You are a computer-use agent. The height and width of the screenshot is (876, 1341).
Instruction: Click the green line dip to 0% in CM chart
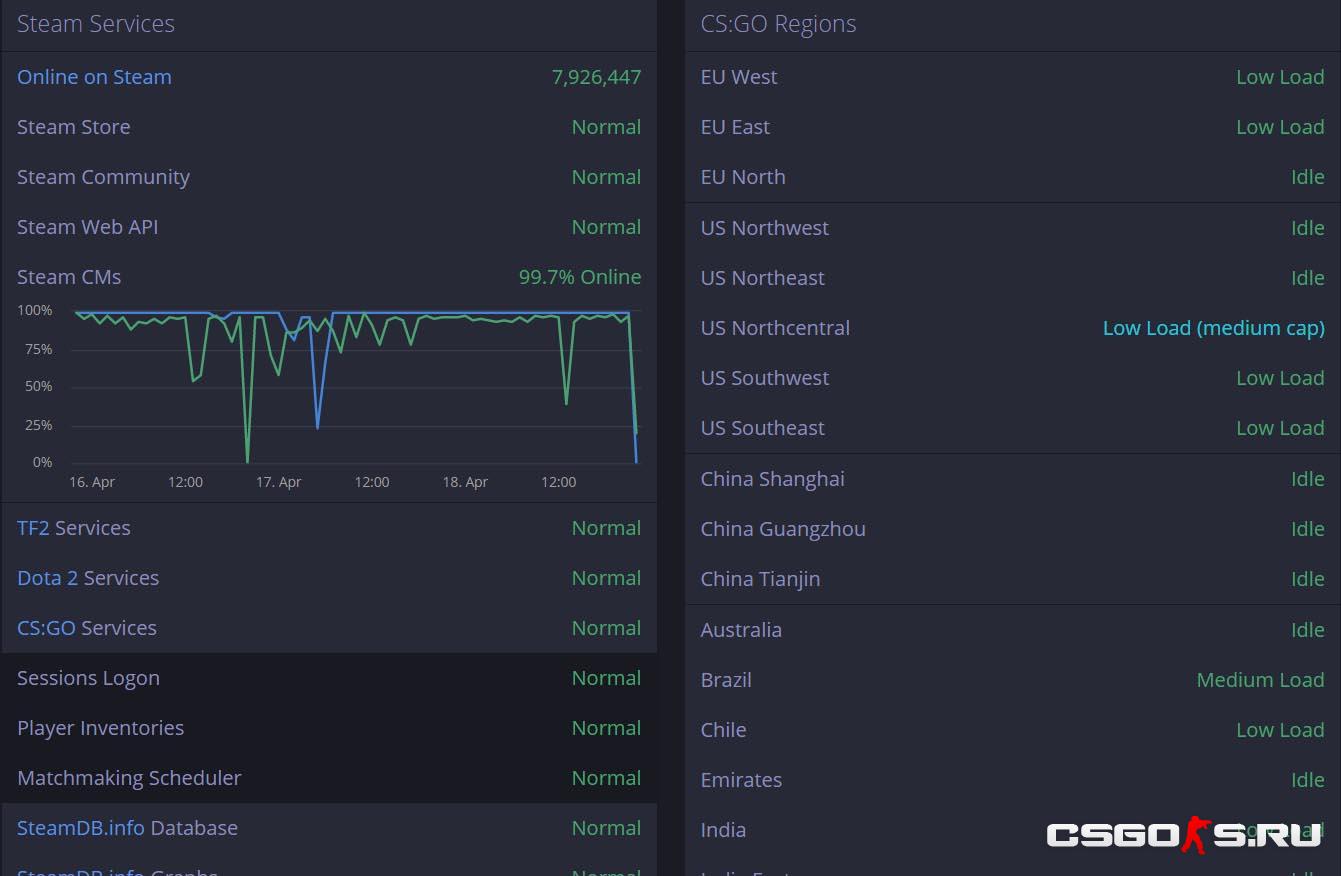click(x=247, y=460)
